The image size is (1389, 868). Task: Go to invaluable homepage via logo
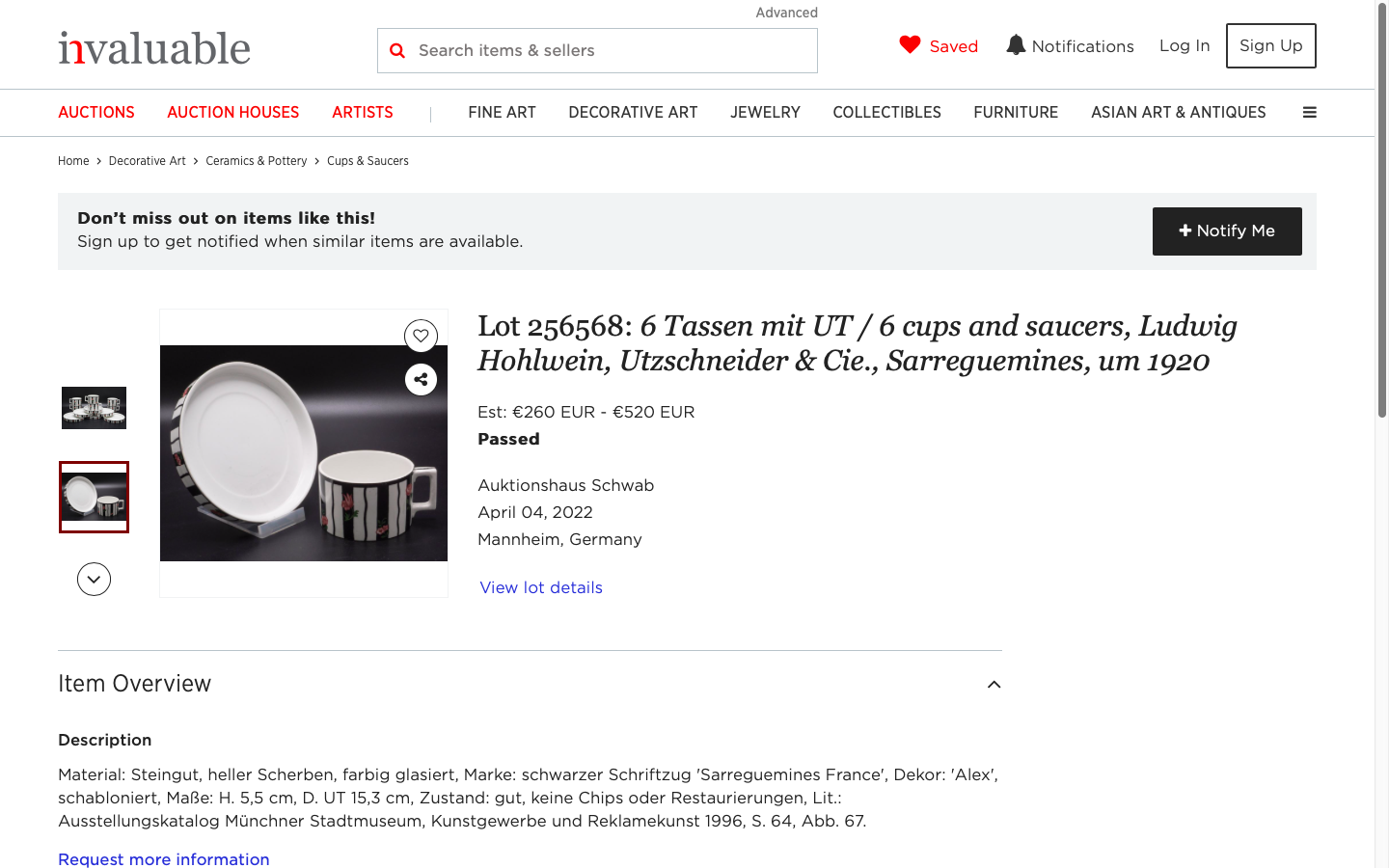[154, 47]
